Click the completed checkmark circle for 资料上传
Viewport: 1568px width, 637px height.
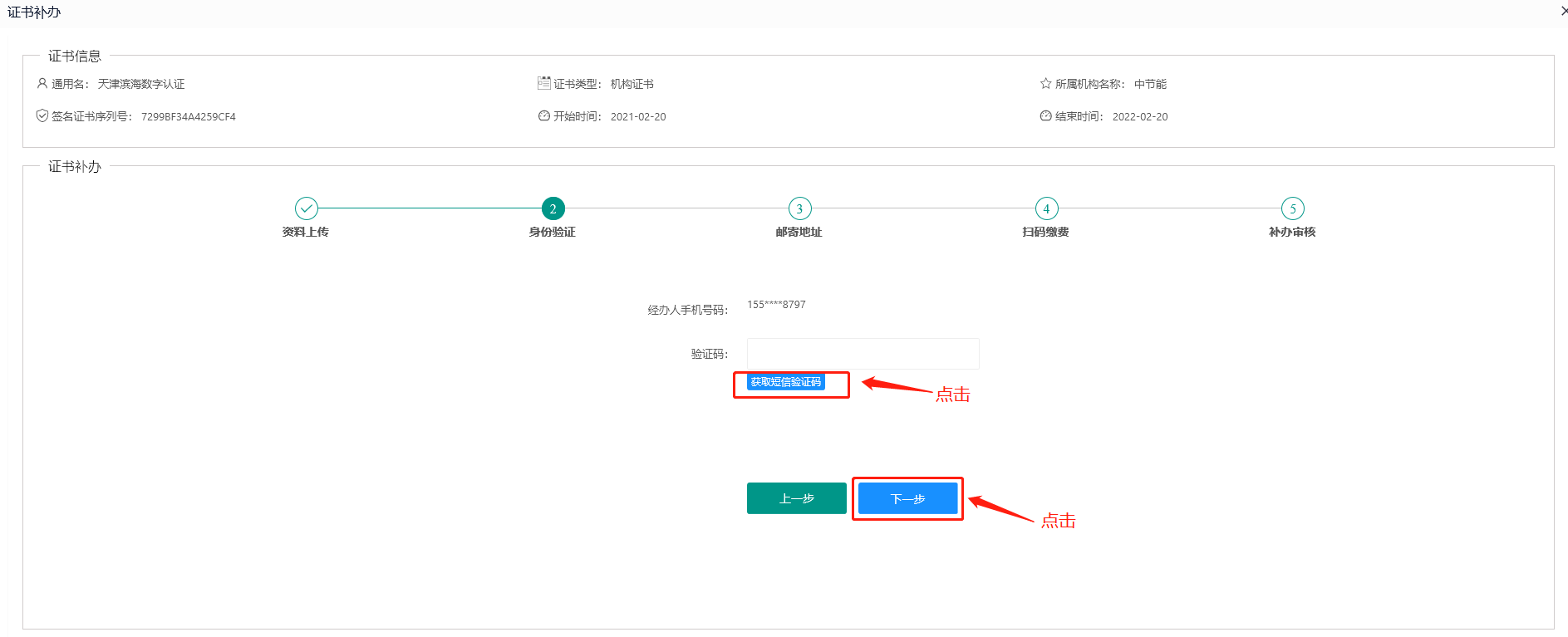click(x=307, y=208)
